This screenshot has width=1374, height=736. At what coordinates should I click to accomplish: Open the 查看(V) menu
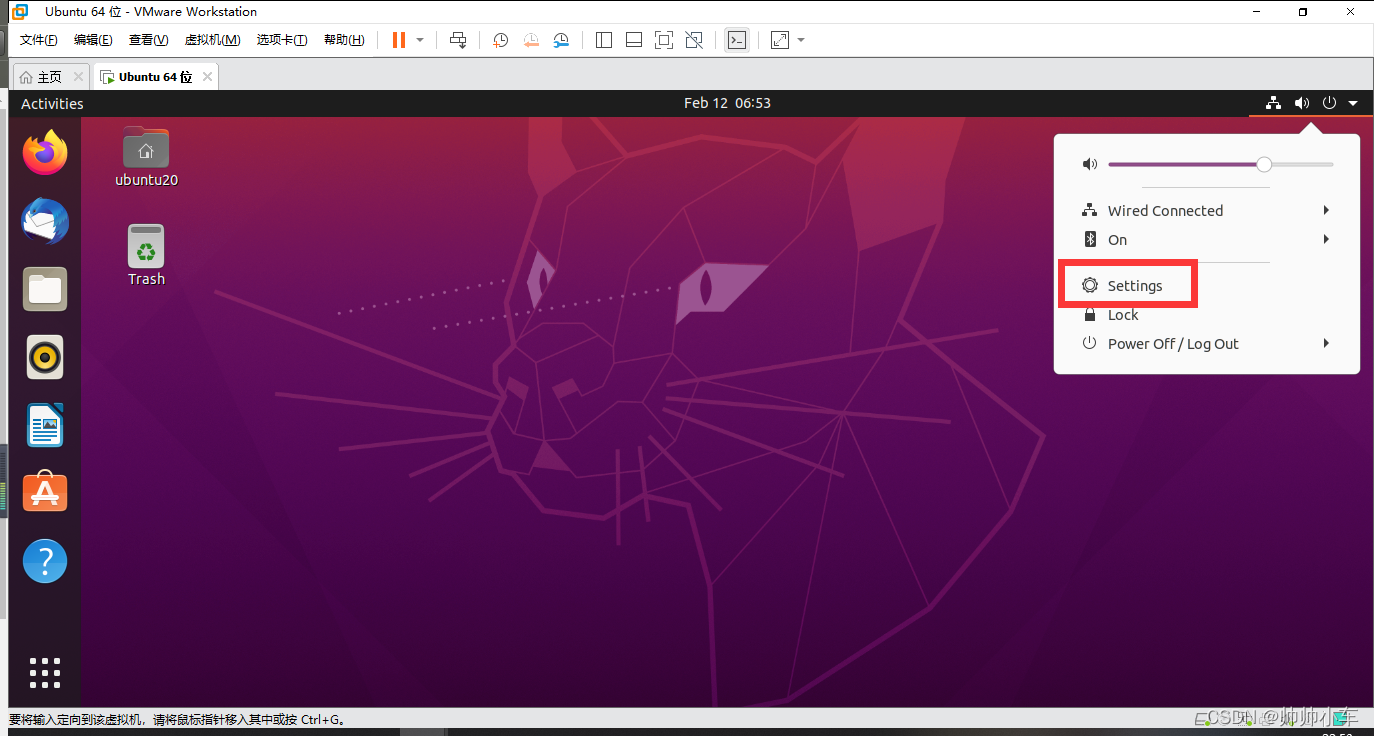tap(148, 40)
